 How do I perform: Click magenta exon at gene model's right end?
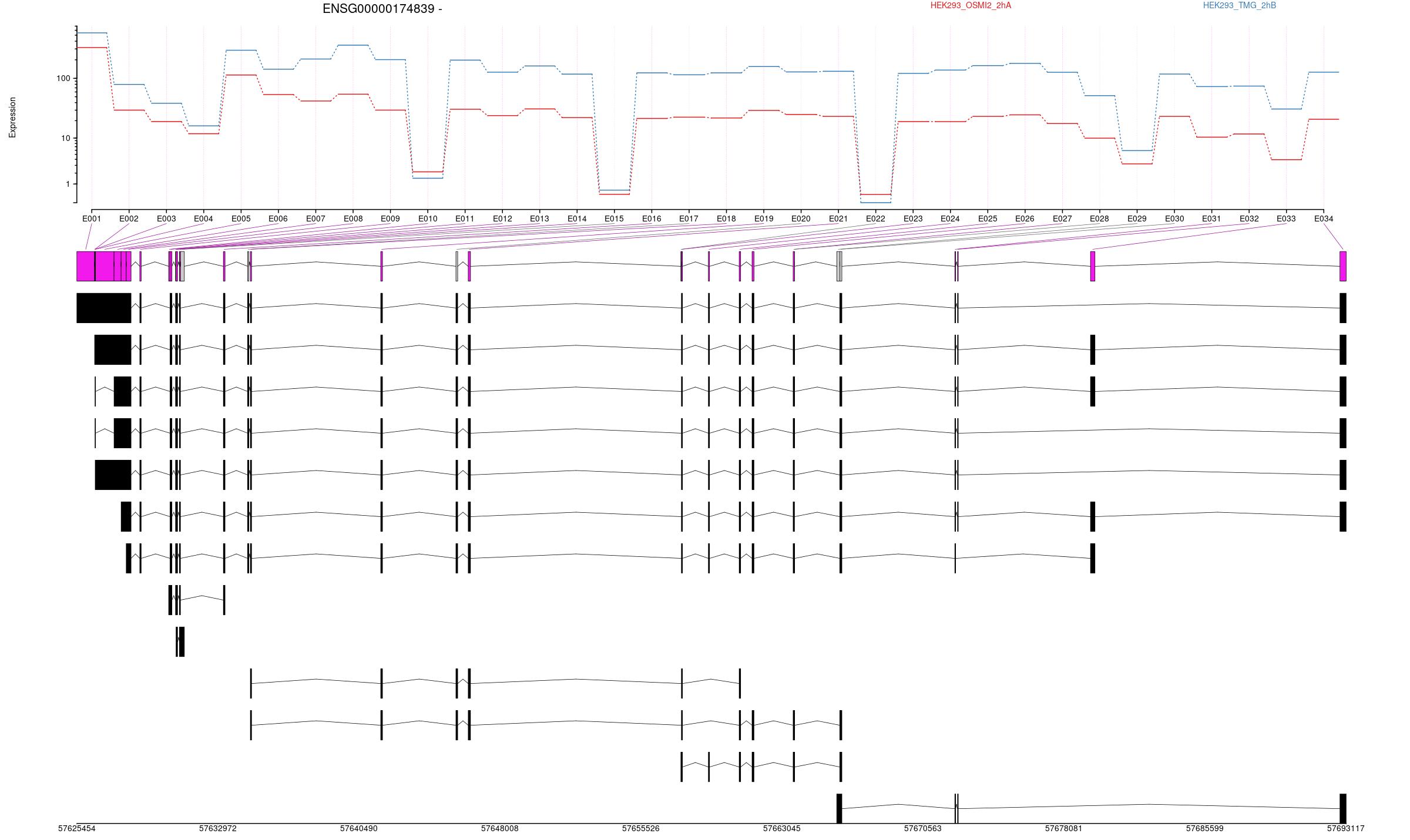pyautogui.click(x=1342, y=266)
